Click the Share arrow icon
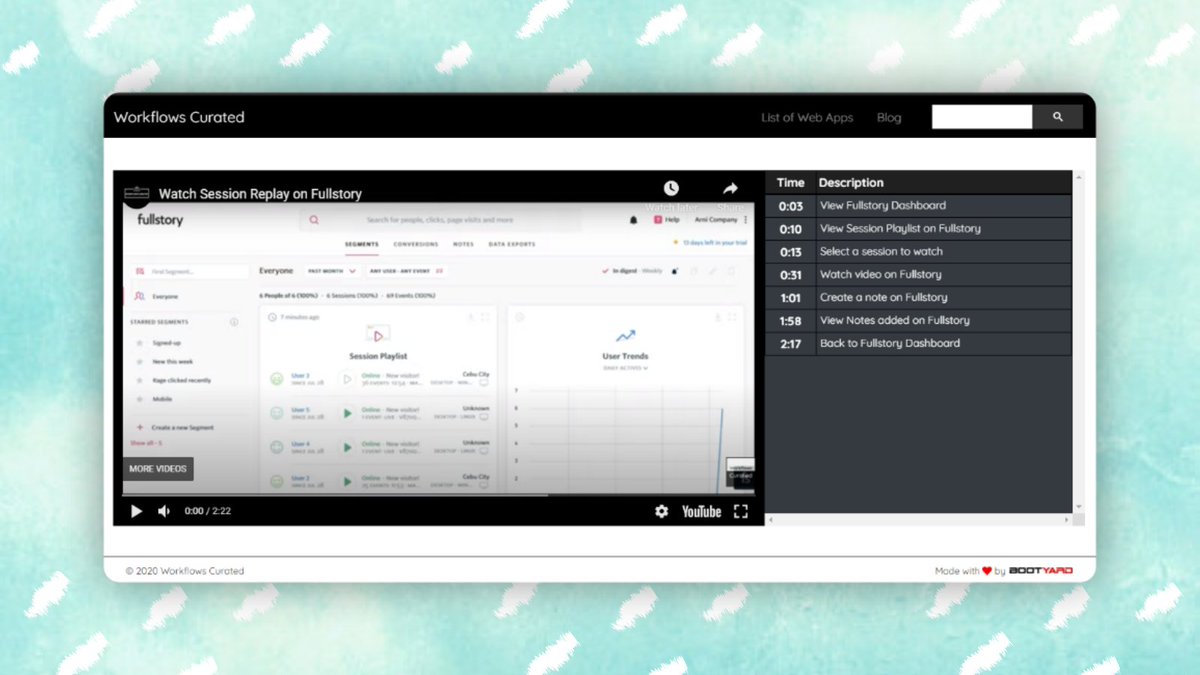 tap(730, 188)
